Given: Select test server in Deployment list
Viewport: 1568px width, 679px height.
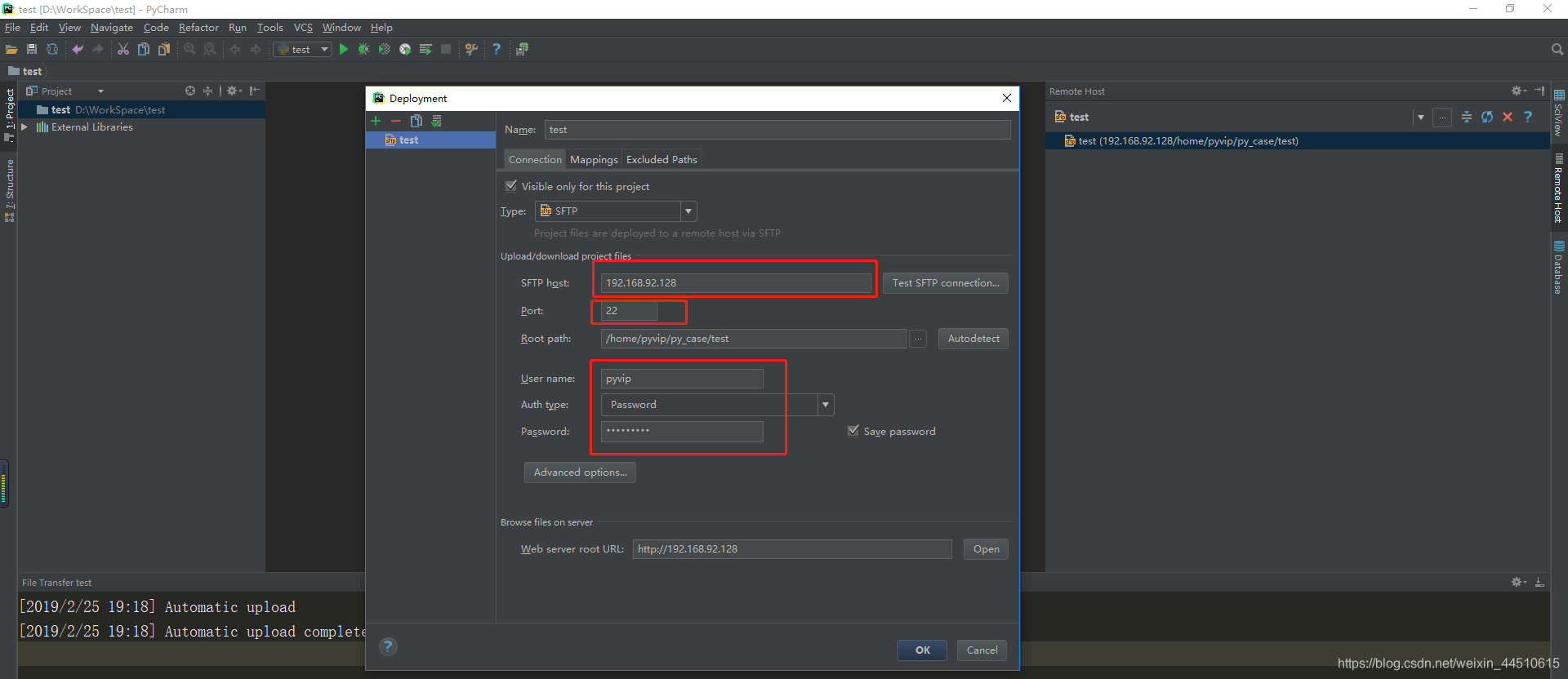Looking at the screenshot, I should point(430,140).
